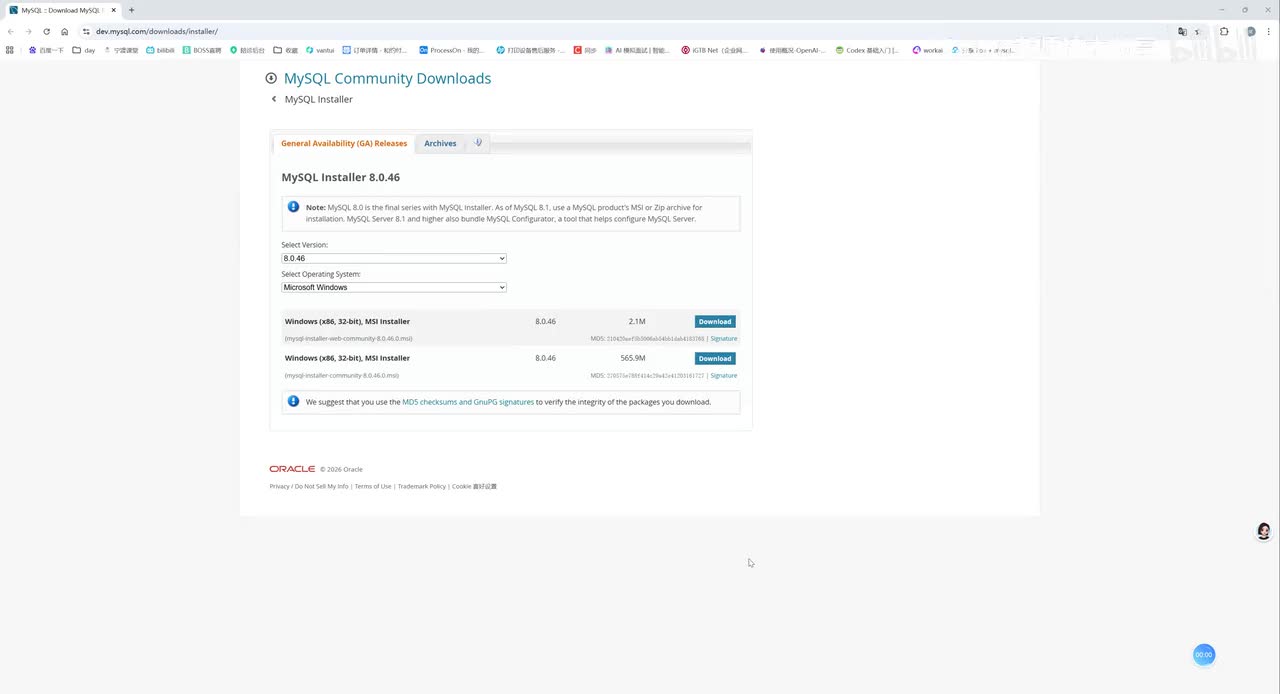The image size is (1280, 694).
Task: Open the BOSS直聘 bookmark
Action: tap(201, 50)
